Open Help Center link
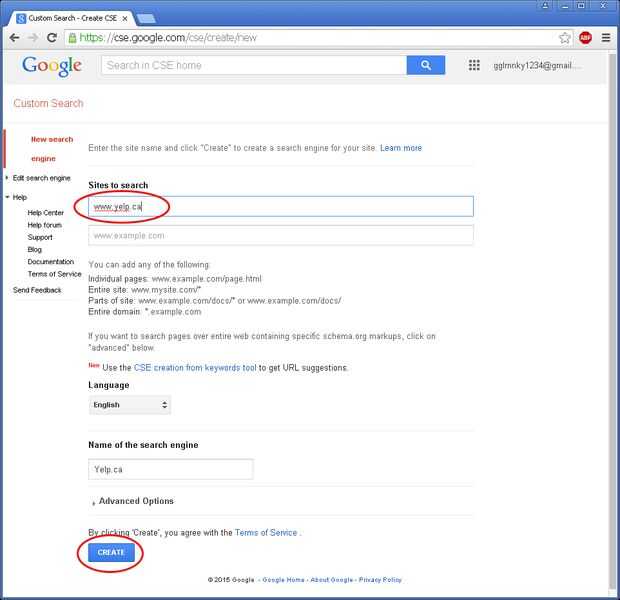The image size is (620, 600). click(x=45, y=213)
